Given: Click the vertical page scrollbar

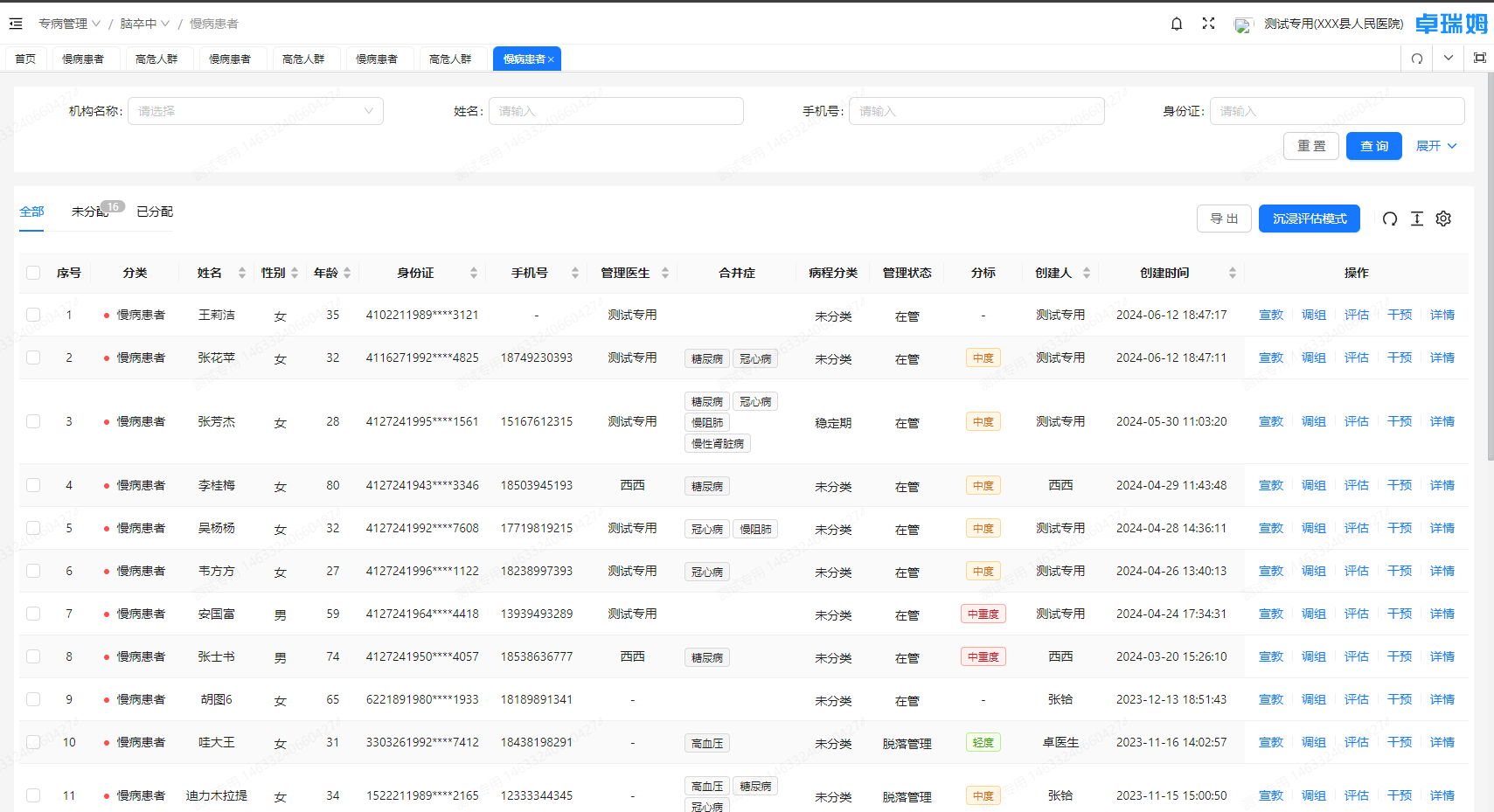Looking at the screenshot, I should click(1491, 267).
